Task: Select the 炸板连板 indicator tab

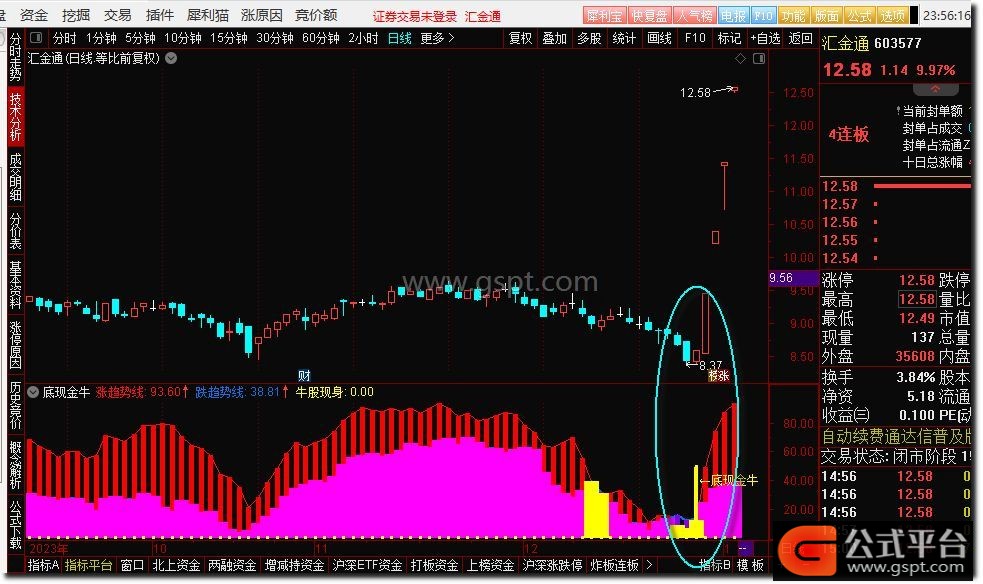Action: 614,565
